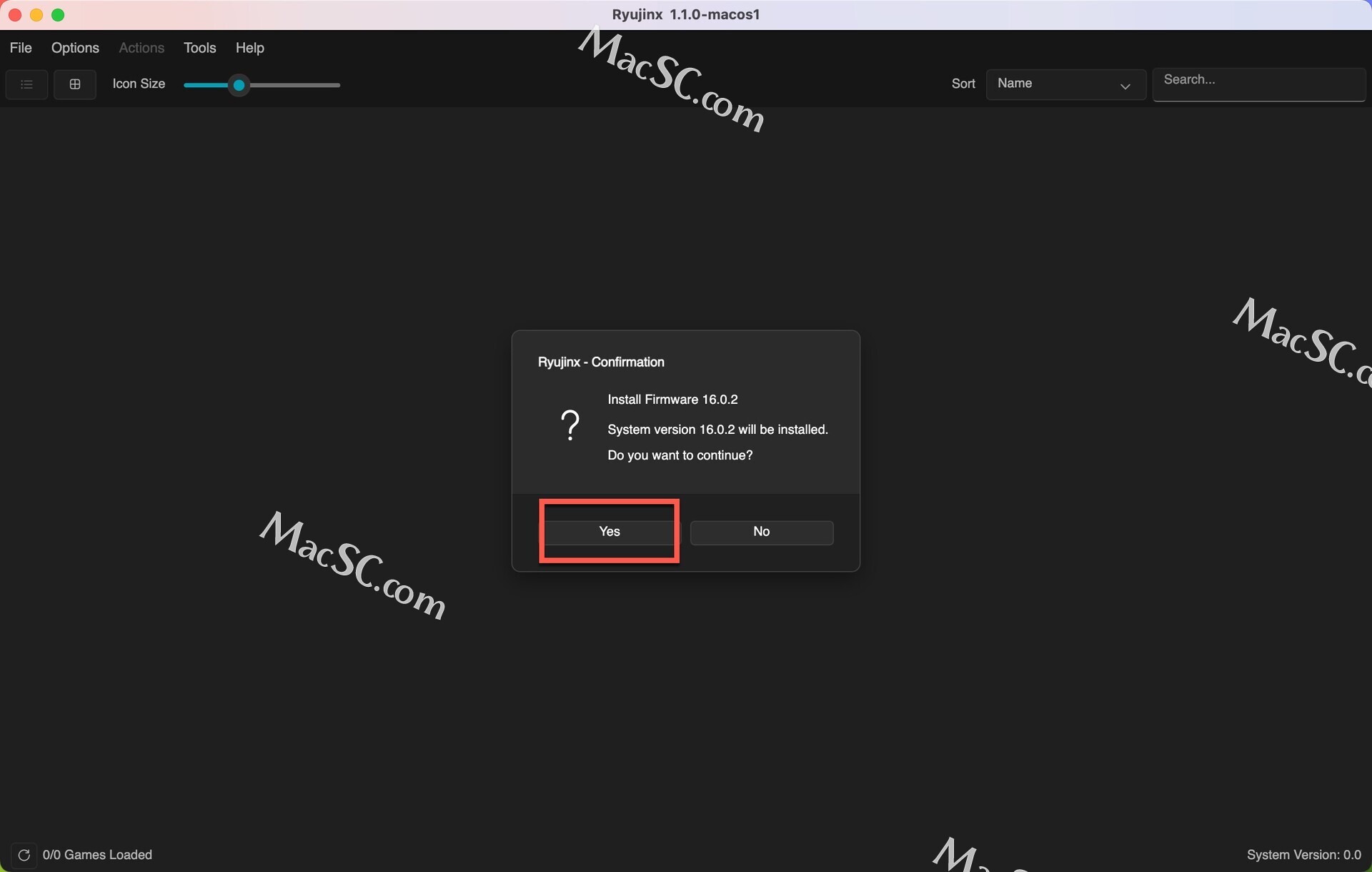Open the Actions menu
Screen dimensions: 1372x872
pyautogui.click(x=141, y=48)
